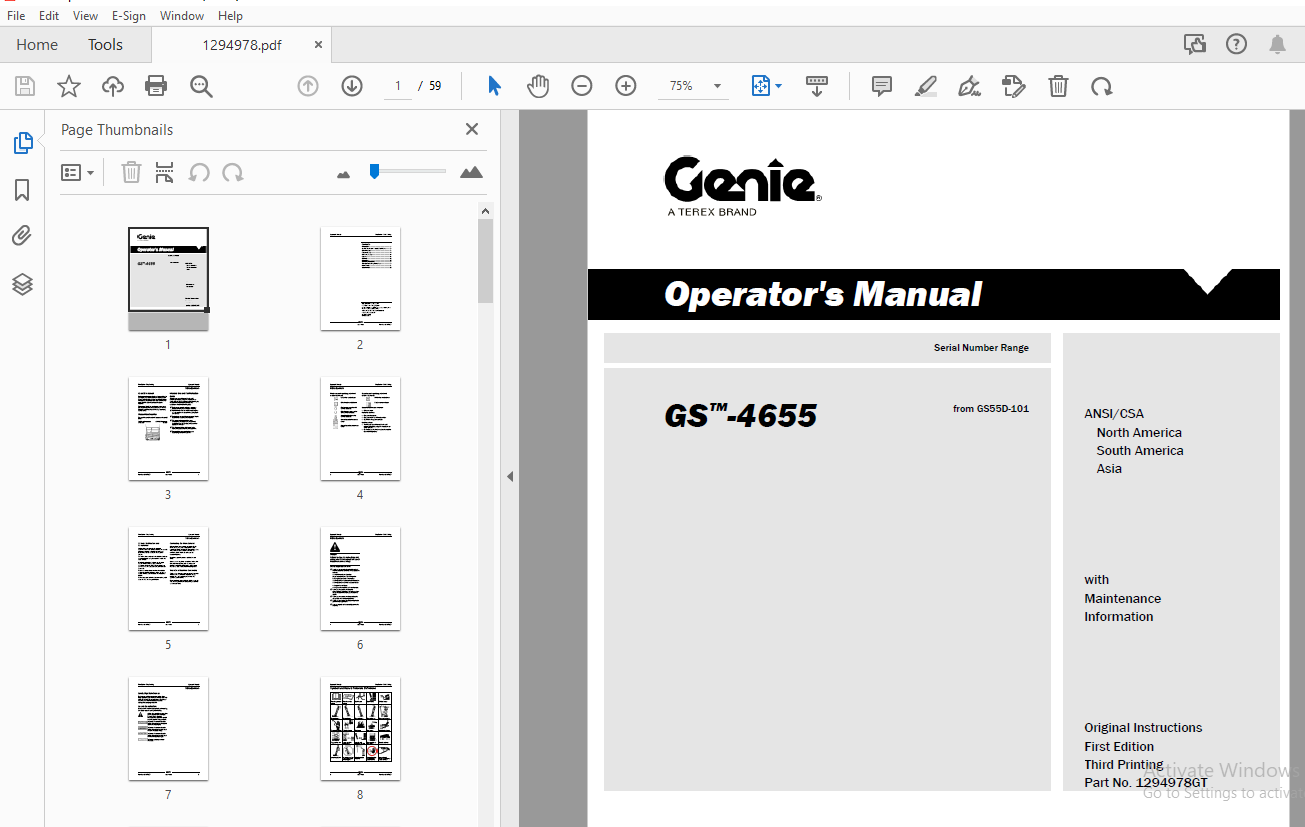Screen dimensions: 1305x827
Task: Select page 6 thumbnail
Action: pos(360,579)
